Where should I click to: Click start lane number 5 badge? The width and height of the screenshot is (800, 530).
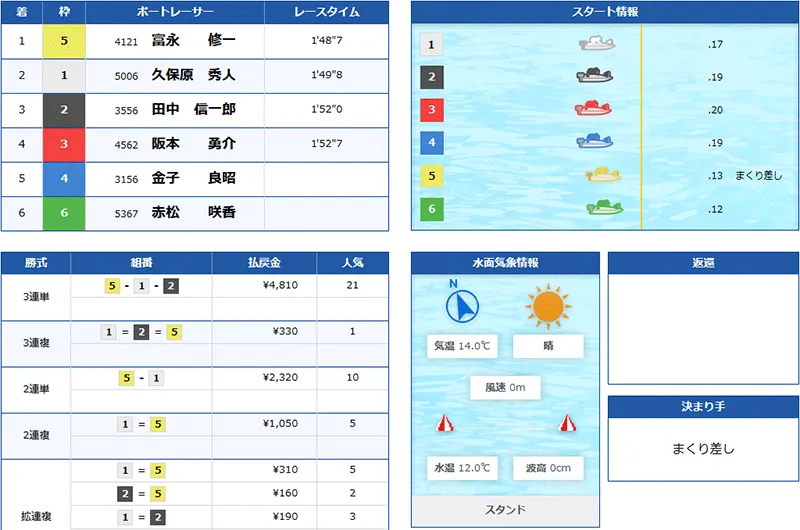(x=432, y=176)
